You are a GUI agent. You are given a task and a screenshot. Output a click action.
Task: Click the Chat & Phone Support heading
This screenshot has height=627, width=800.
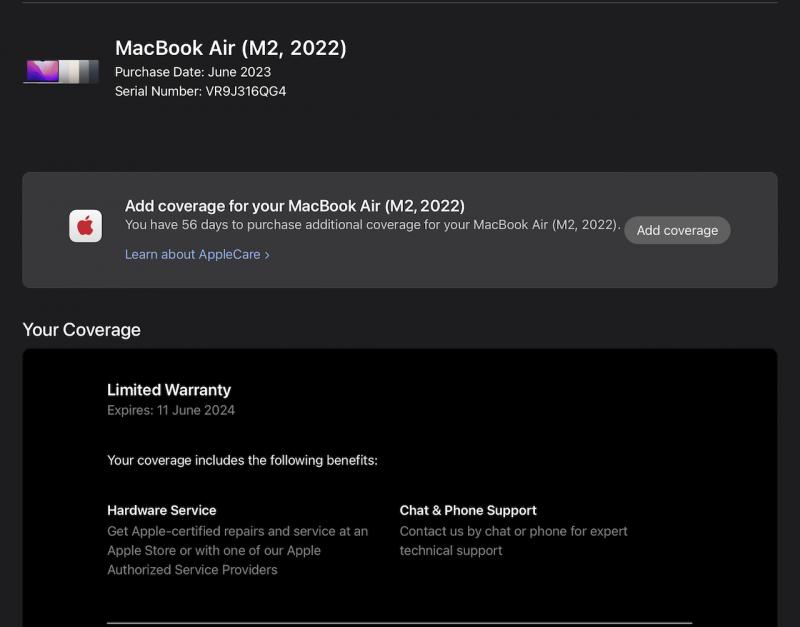tap(468, 510)
